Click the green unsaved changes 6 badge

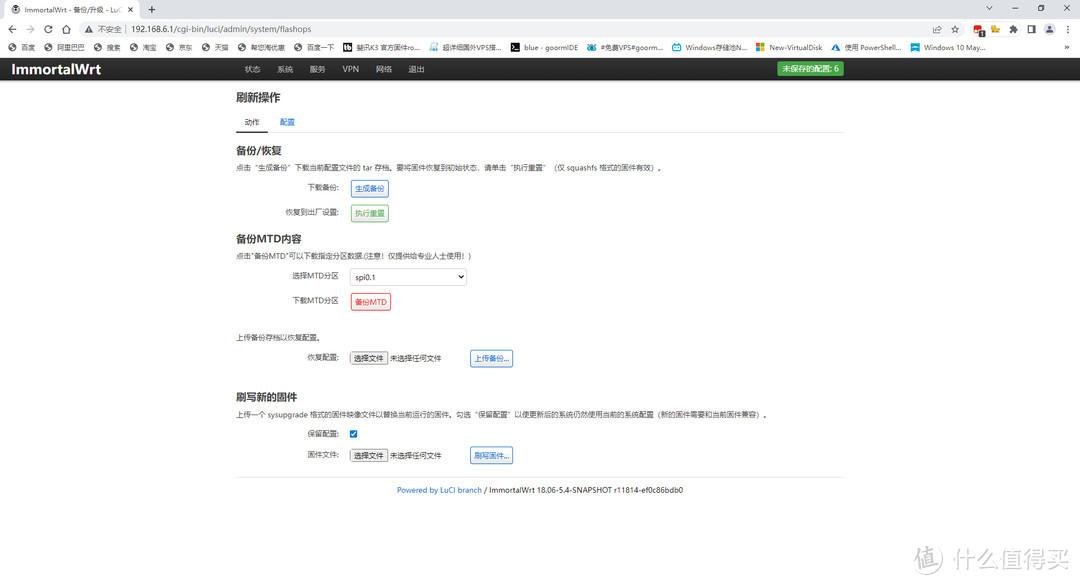click(x=810, y=69)
